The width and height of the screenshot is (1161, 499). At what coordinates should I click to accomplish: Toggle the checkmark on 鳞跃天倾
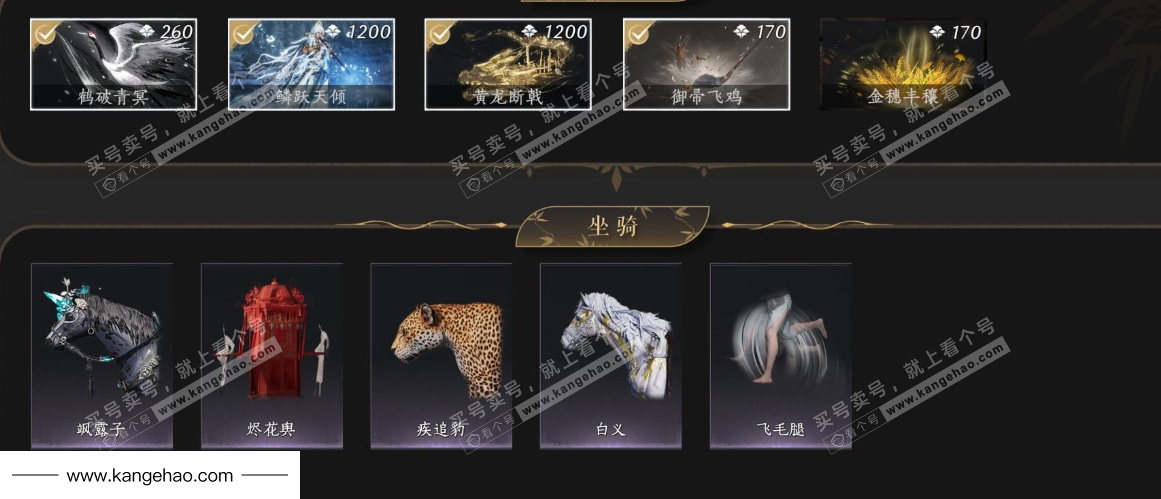coord(241,33)
